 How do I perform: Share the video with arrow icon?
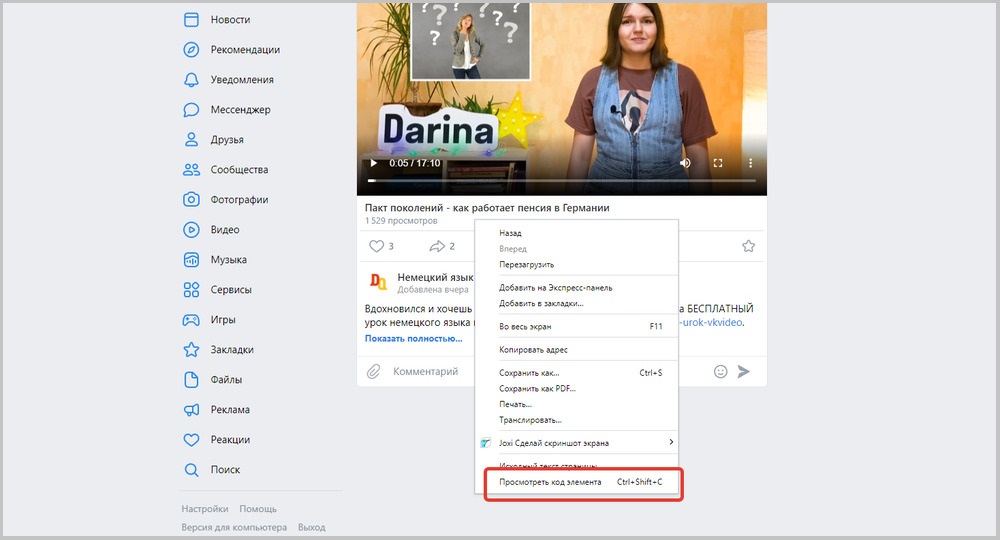click(x=436, y=246)
